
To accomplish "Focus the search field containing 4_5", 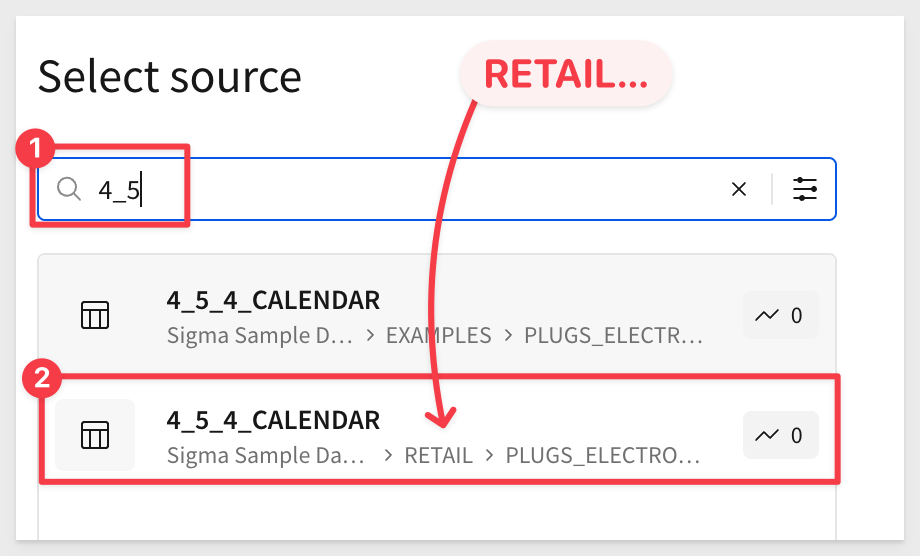I will (437, 189).
